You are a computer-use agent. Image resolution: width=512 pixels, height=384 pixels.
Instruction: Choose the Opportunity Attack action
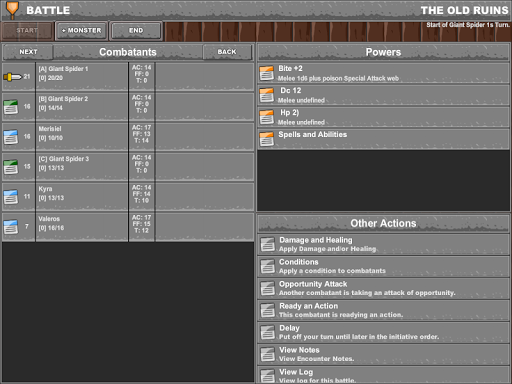click(383, 288)
